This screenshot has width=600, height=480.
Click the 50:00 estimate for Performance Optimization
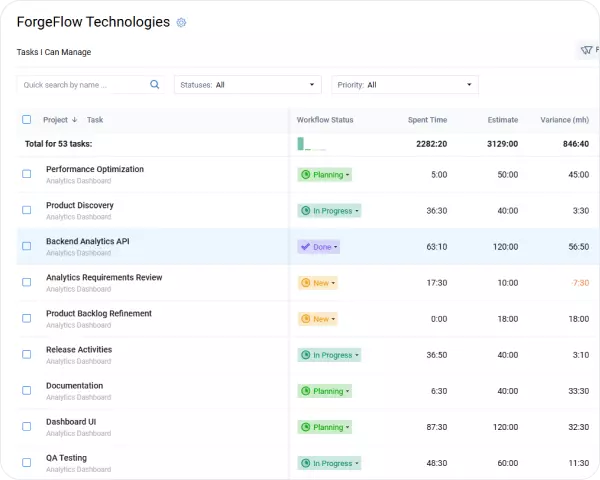point(508,175)
